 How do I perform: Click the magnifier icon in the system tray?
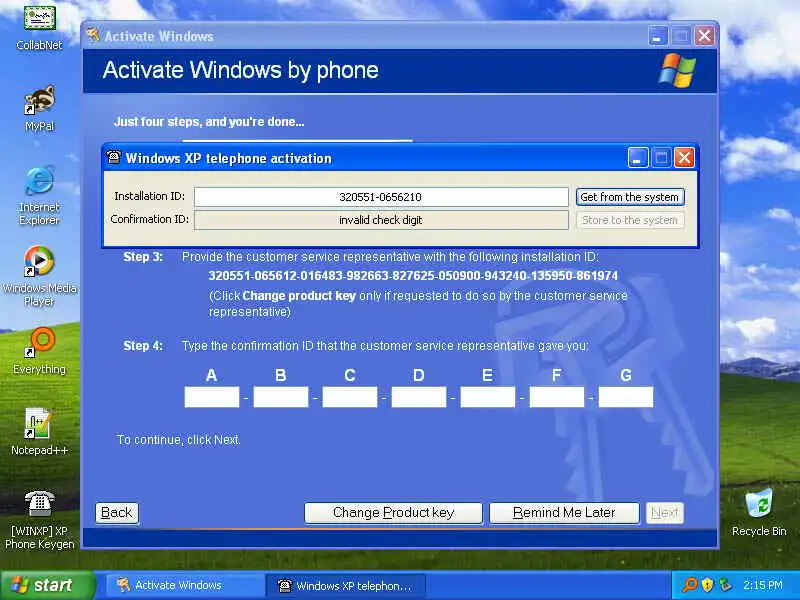point(689,585)
